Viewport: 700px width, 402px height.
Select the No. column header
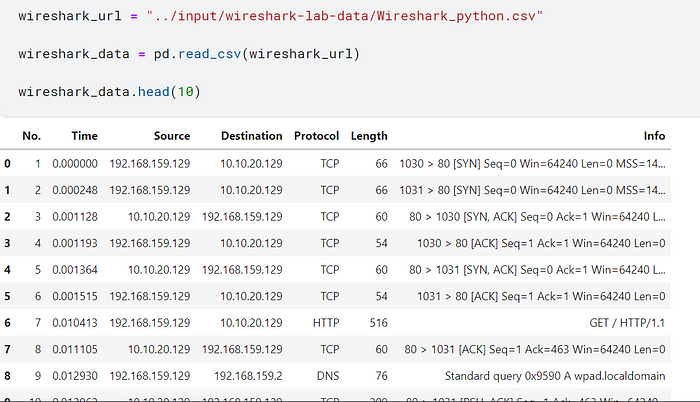pyautogui.click(x=32, y=136)
